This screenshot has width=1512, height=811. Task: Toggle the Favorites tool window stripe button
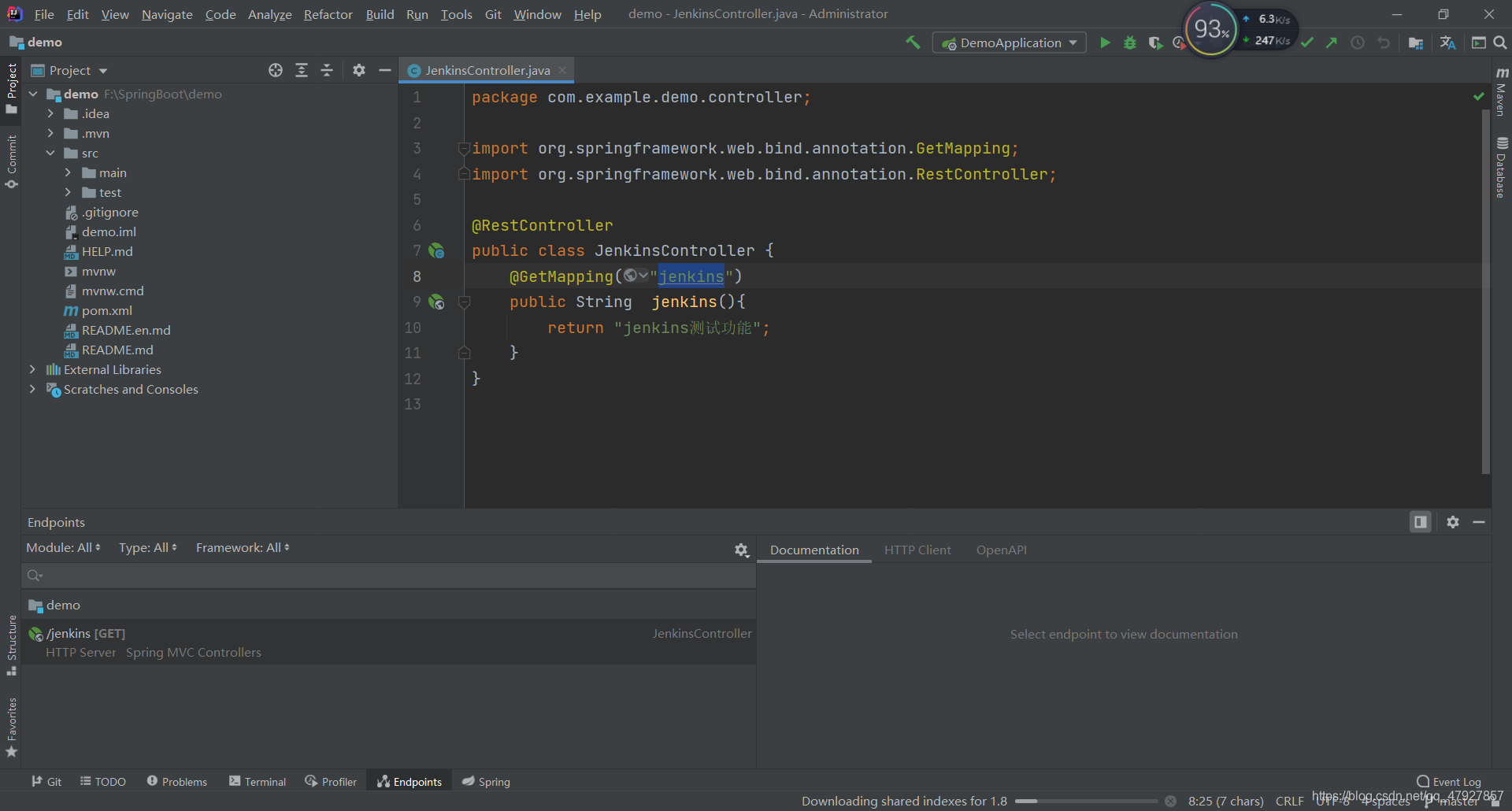[11, 727]
